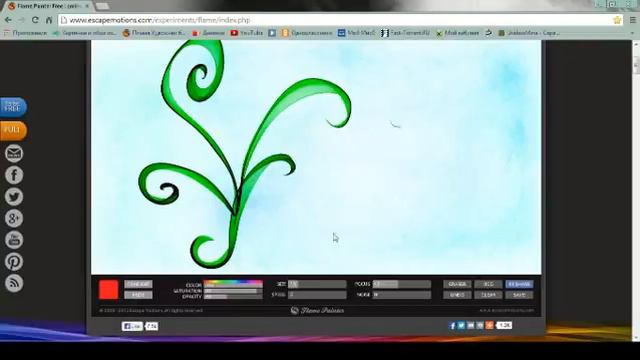
Task: Open the Fast-Torrent.RU bookmark
Action: pyautogui.click(x=405, y=33)
